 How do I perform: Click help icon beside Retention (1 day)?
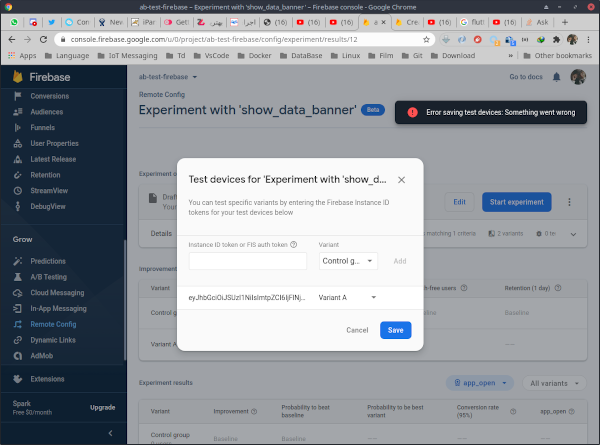point(558,288)
